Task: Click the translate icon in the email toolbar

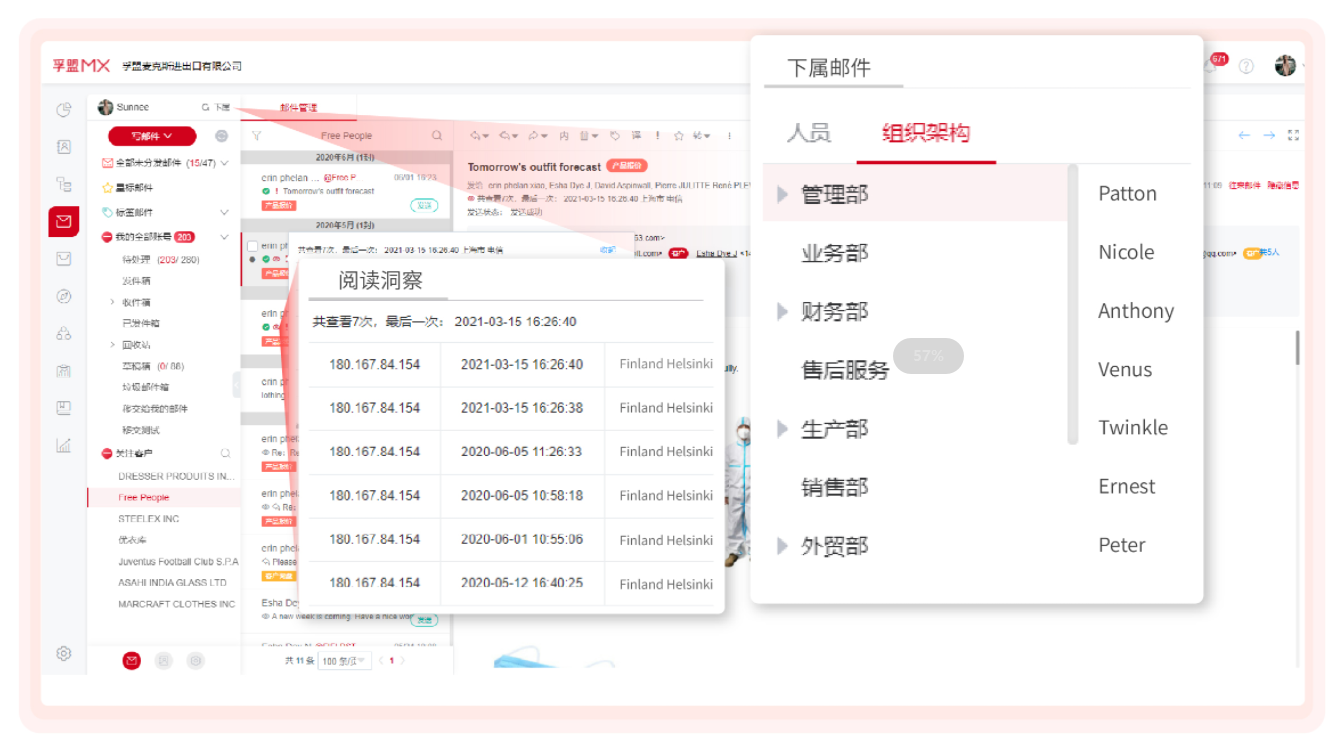Action: tap(637, 135)
